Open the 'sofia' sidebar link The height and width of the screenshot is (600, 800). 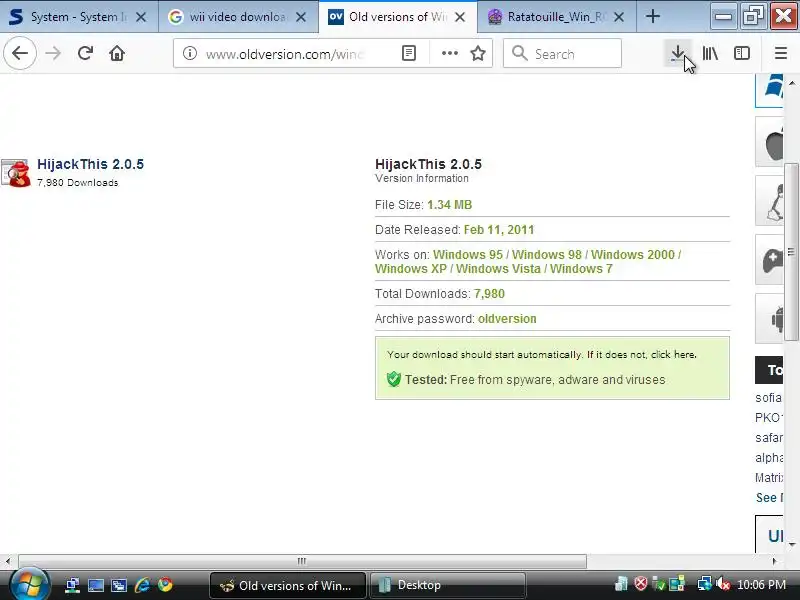pos(768,398)
